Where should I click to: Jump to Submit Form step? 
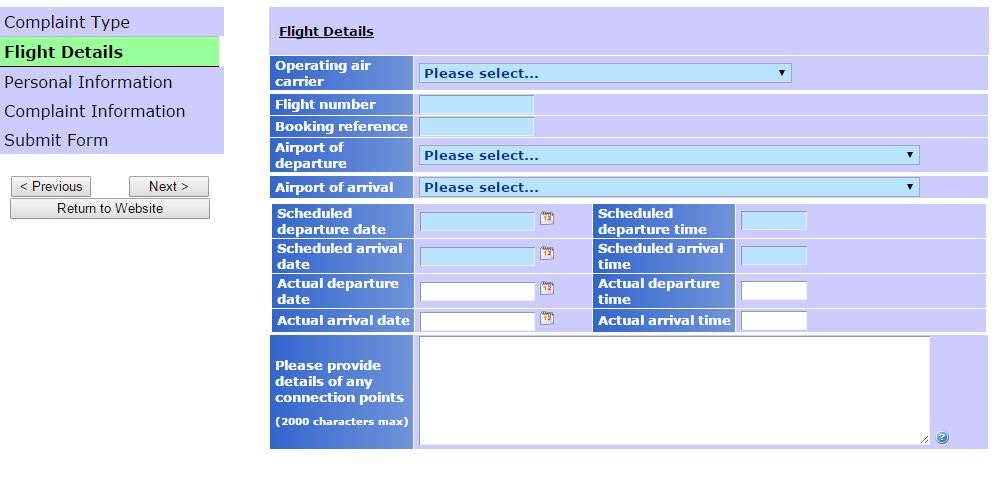[56, 140]
